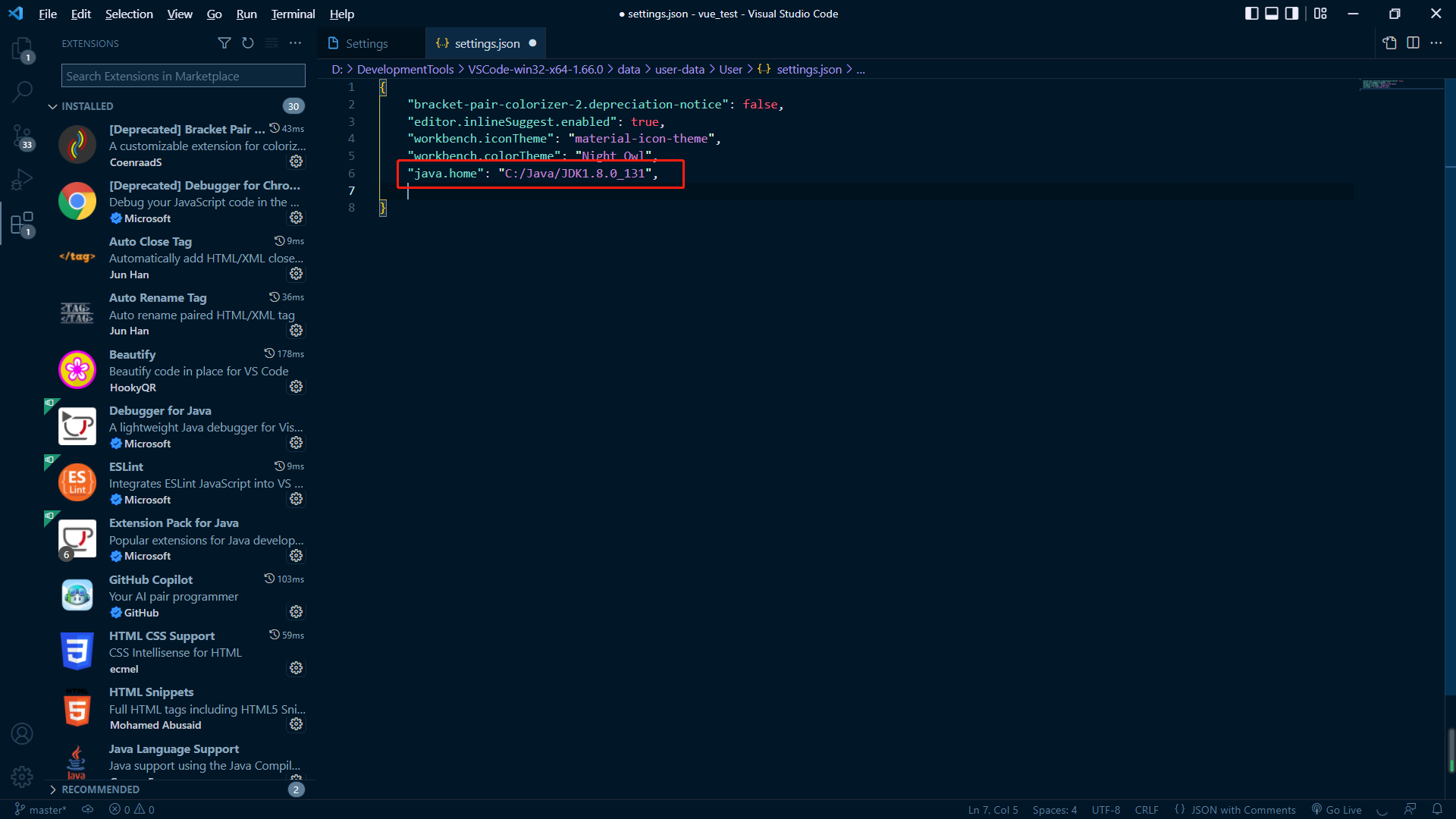This screenshot has width=1456, height=819.
Task: Search Extensions in Marketplace input field
Action: click(183, 76)
